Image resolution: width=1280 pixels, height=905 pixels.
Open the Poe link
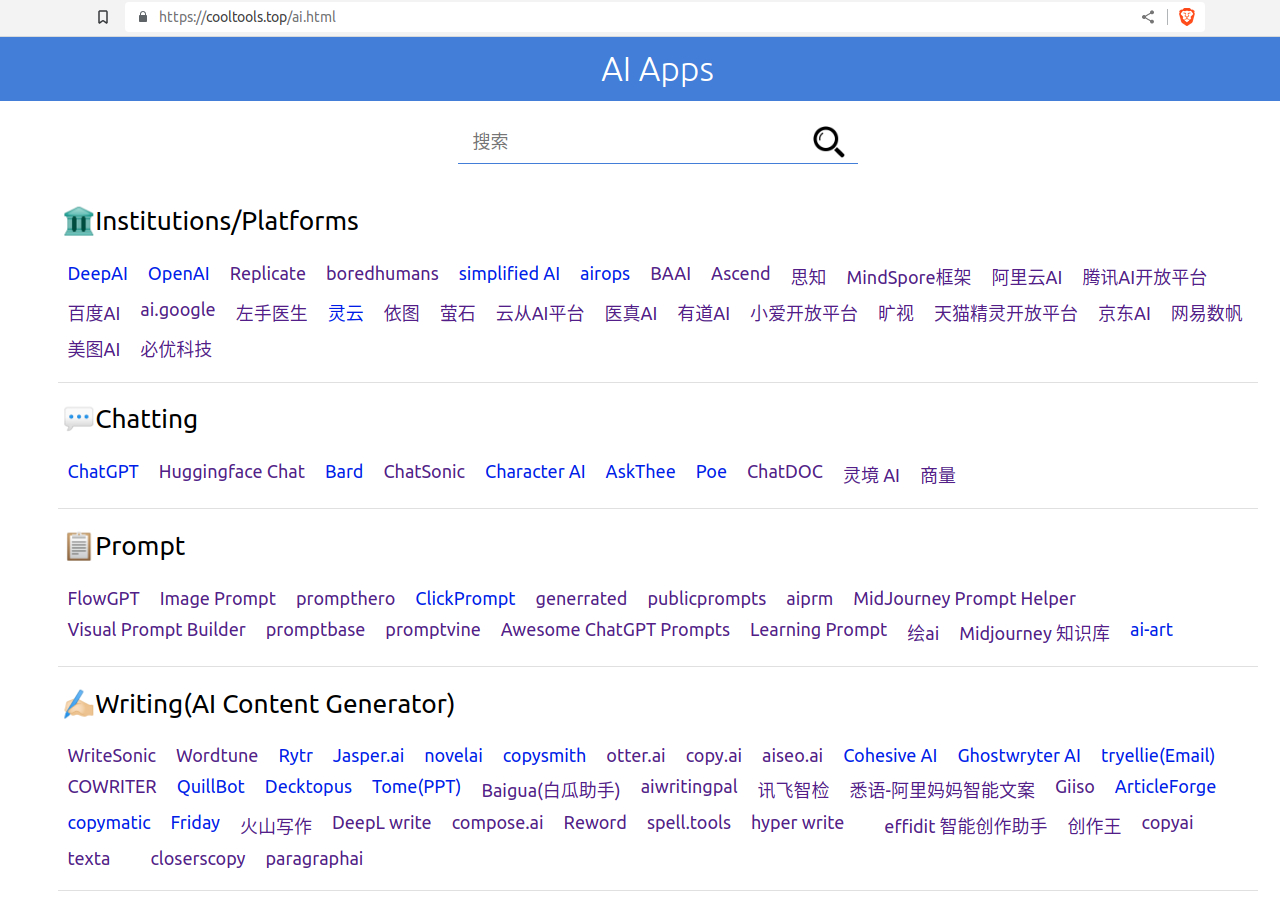(711, 472)
